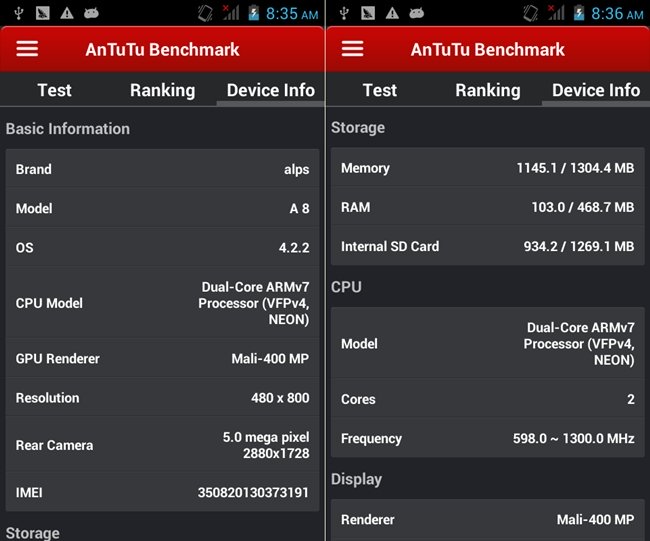Viewport: 650px width, 541px height.
Task: Tap the Cores row
Action: 487,399
